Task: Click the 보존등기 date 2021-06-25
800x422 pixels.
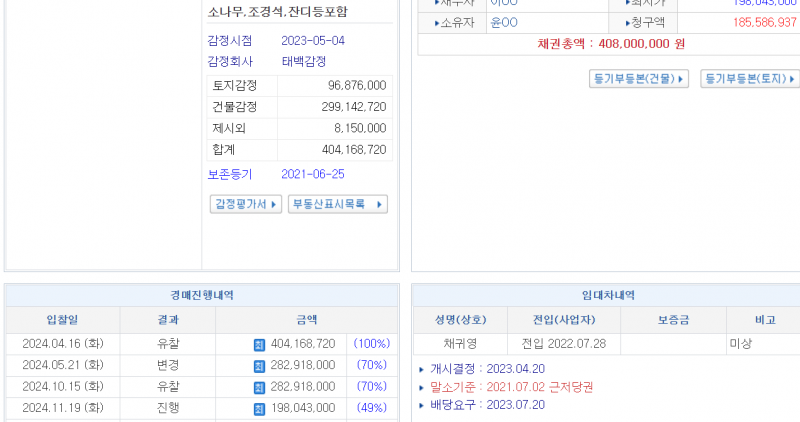Action: click(313, 174)
